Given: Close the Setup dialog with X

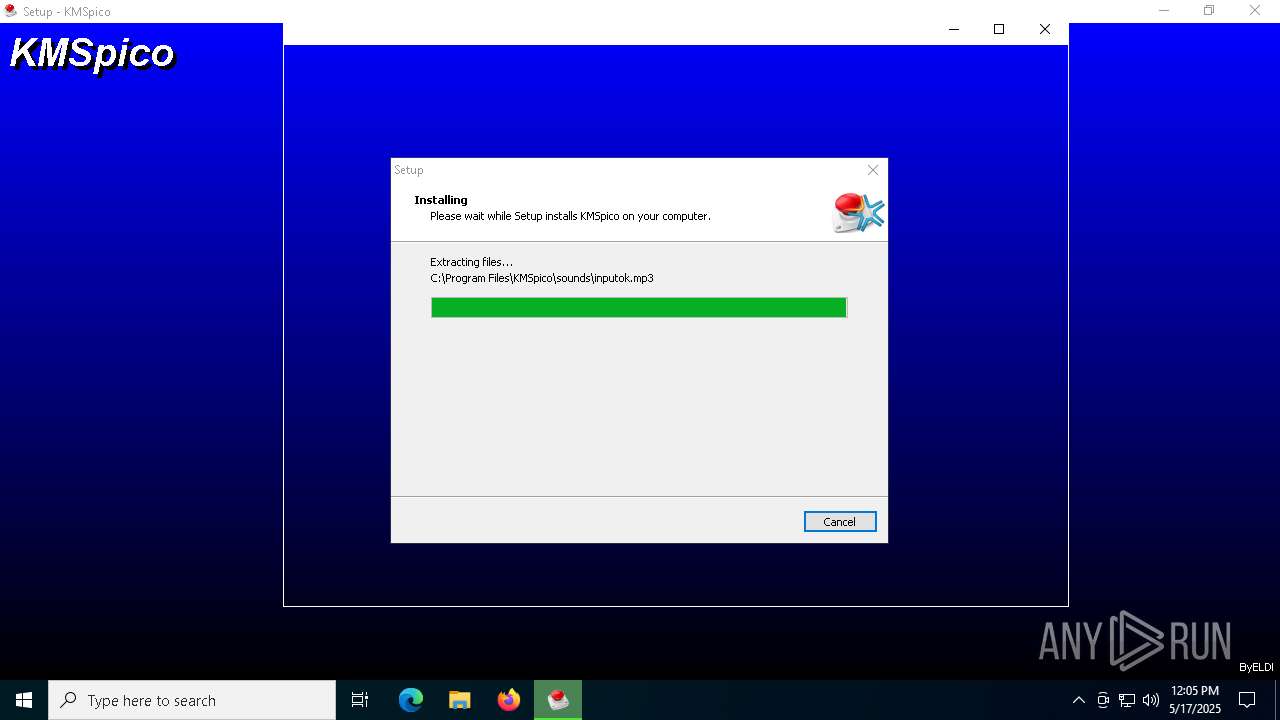Looking at the screenshot, I should click(873, 170).
